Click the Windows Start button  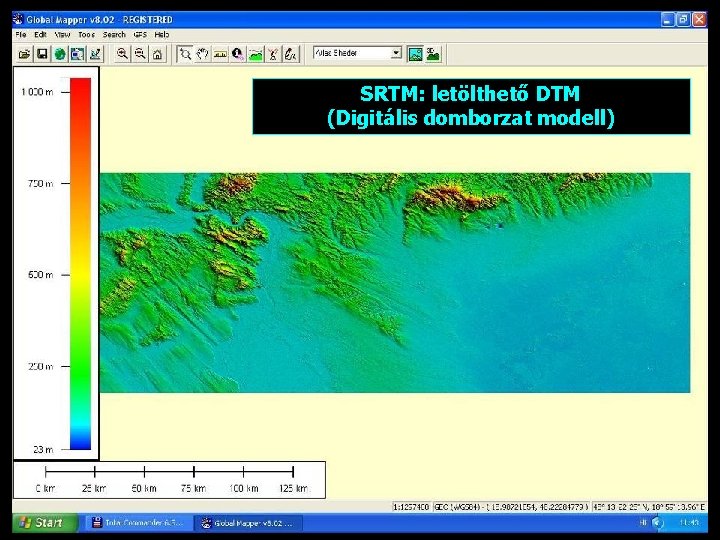click(x=45, y=523)
